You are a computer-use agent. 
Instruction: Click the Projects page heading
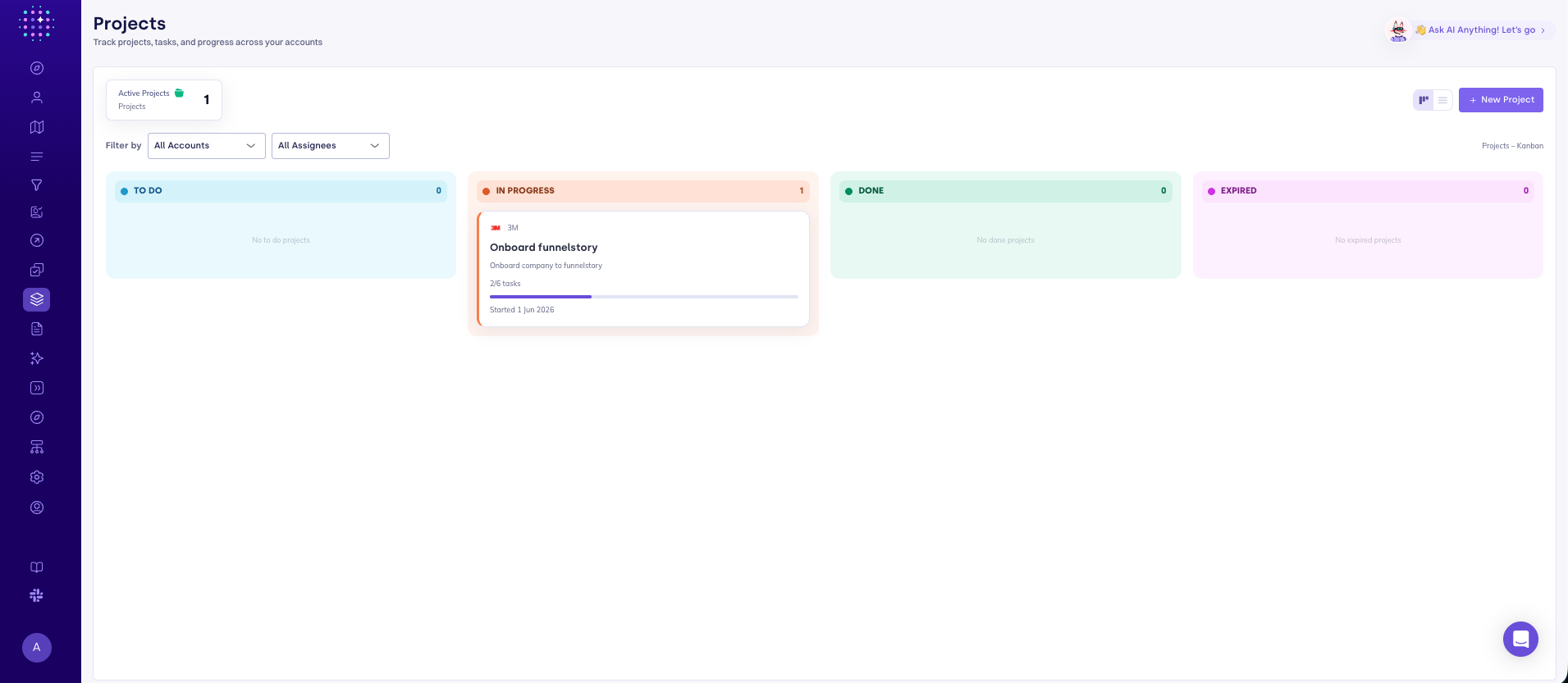point(130,24)
